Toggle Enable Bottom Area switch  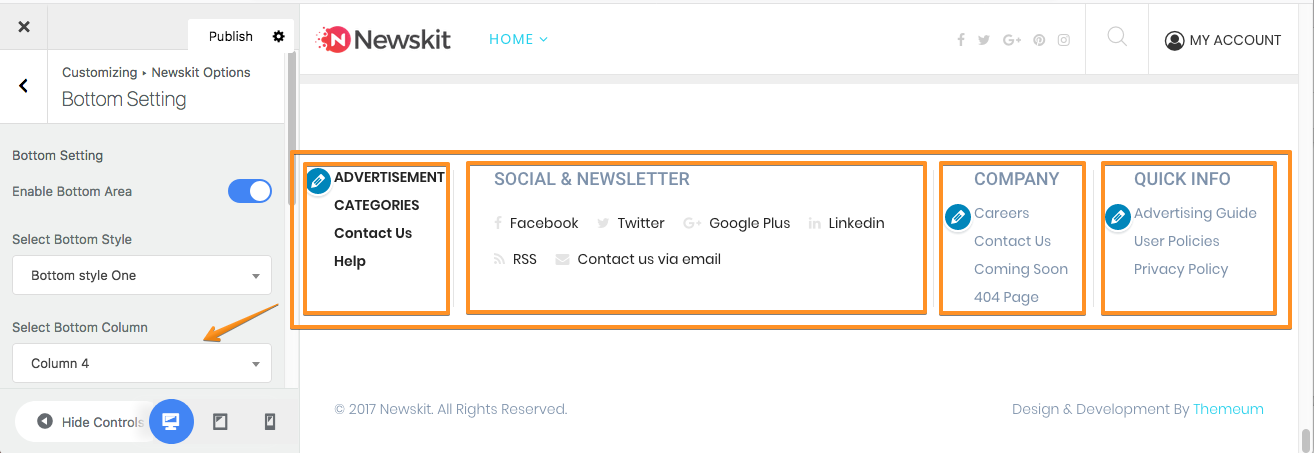[250, 191]
